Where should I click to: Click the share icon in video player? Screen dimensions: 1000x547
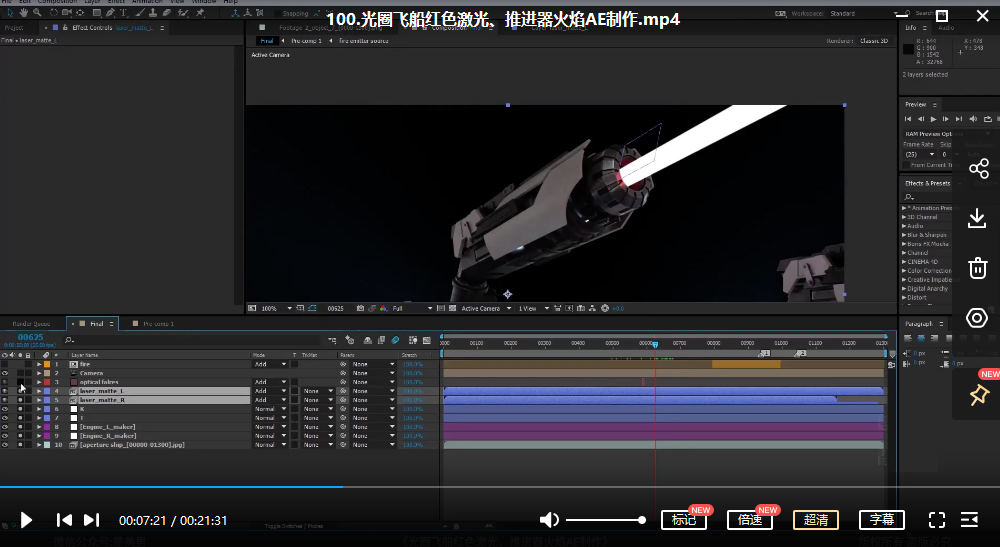tap(978, 168)
